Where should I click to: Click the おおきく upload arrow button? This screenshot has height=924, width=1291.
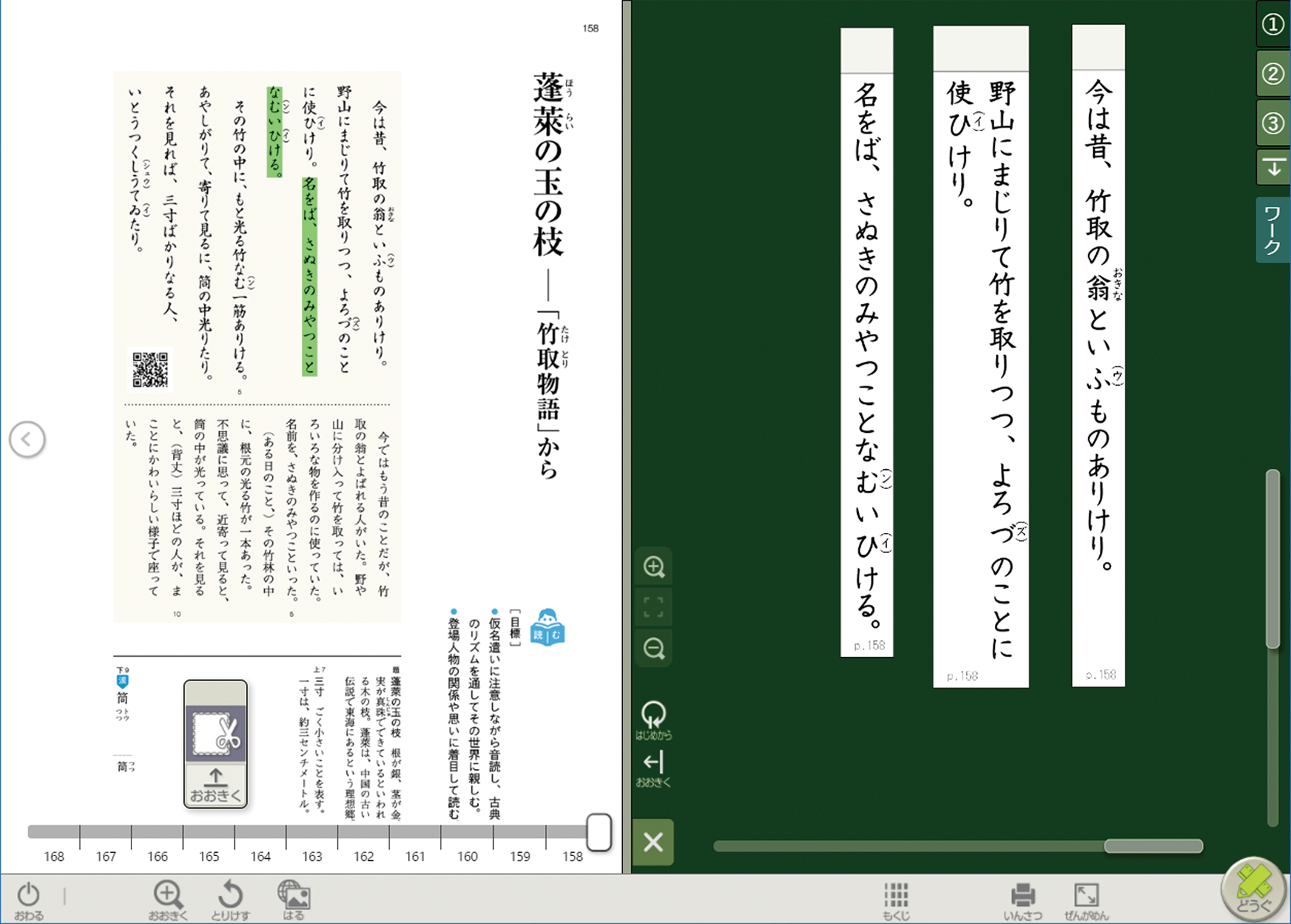[216, 785]
